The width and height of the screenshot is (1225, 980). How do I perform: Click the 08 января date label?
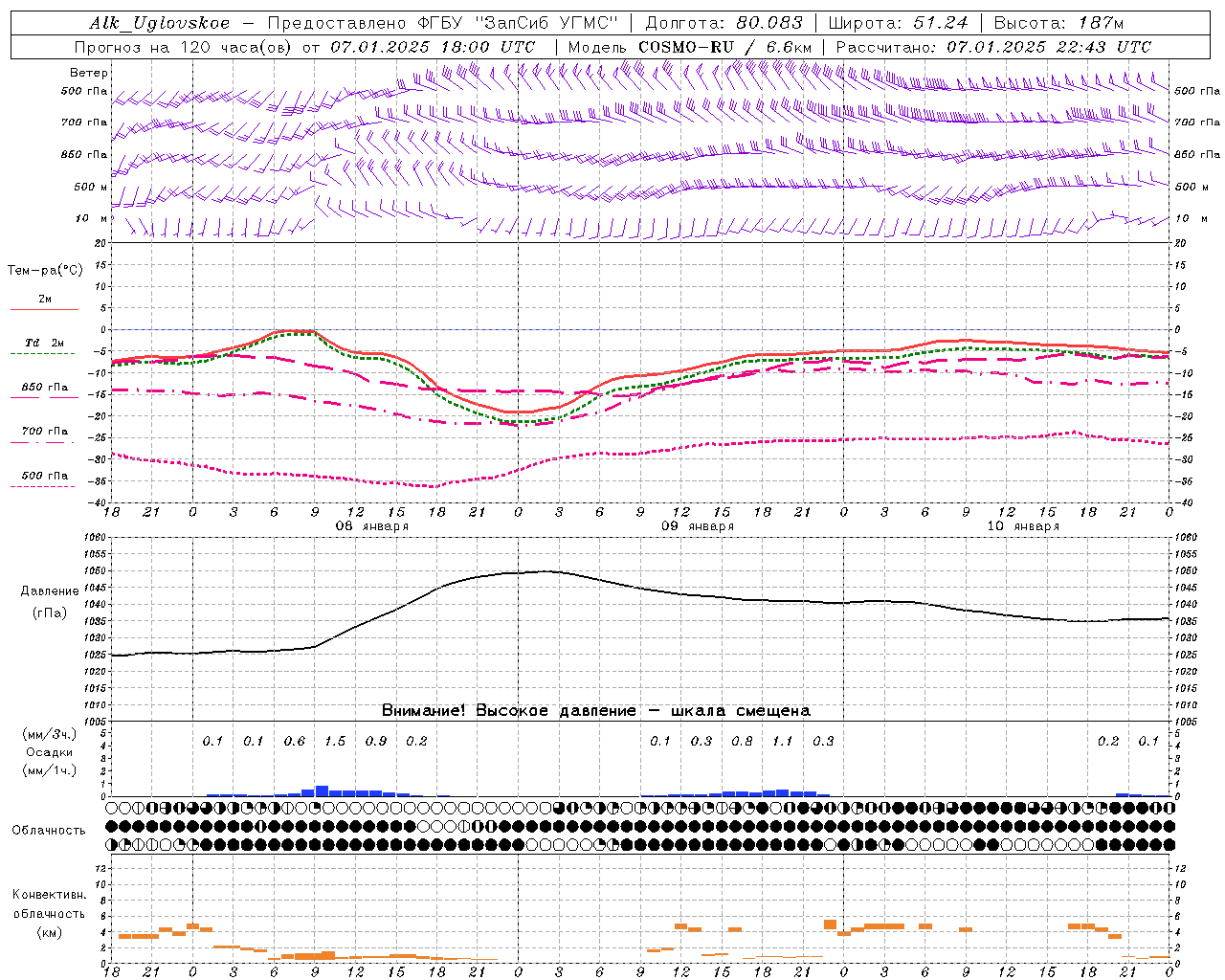point(371,526)
